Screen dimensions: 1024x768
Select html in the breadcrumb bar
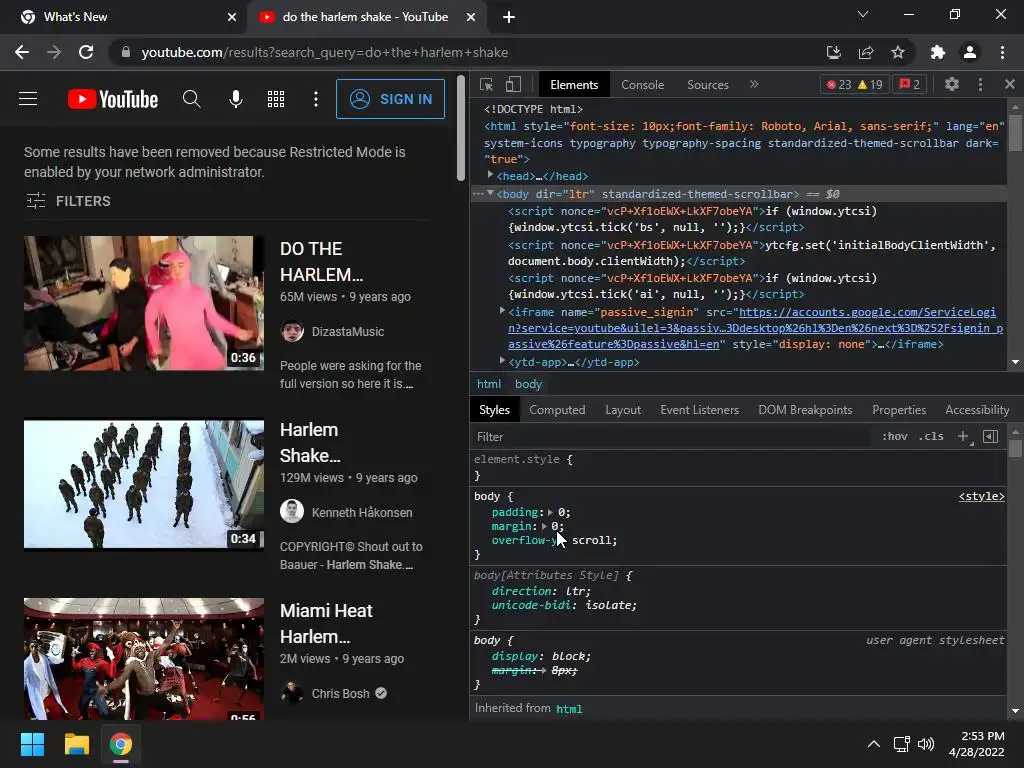coord(488,384)
